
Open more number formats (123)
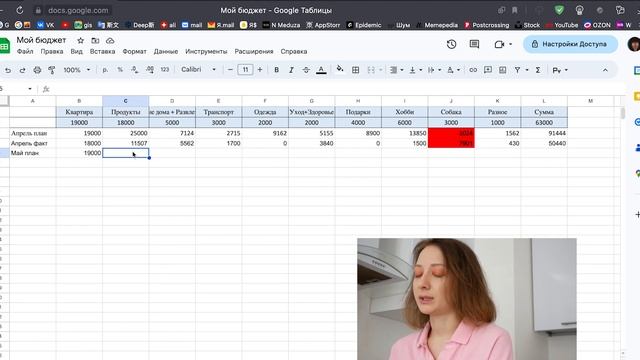(165, 70)
